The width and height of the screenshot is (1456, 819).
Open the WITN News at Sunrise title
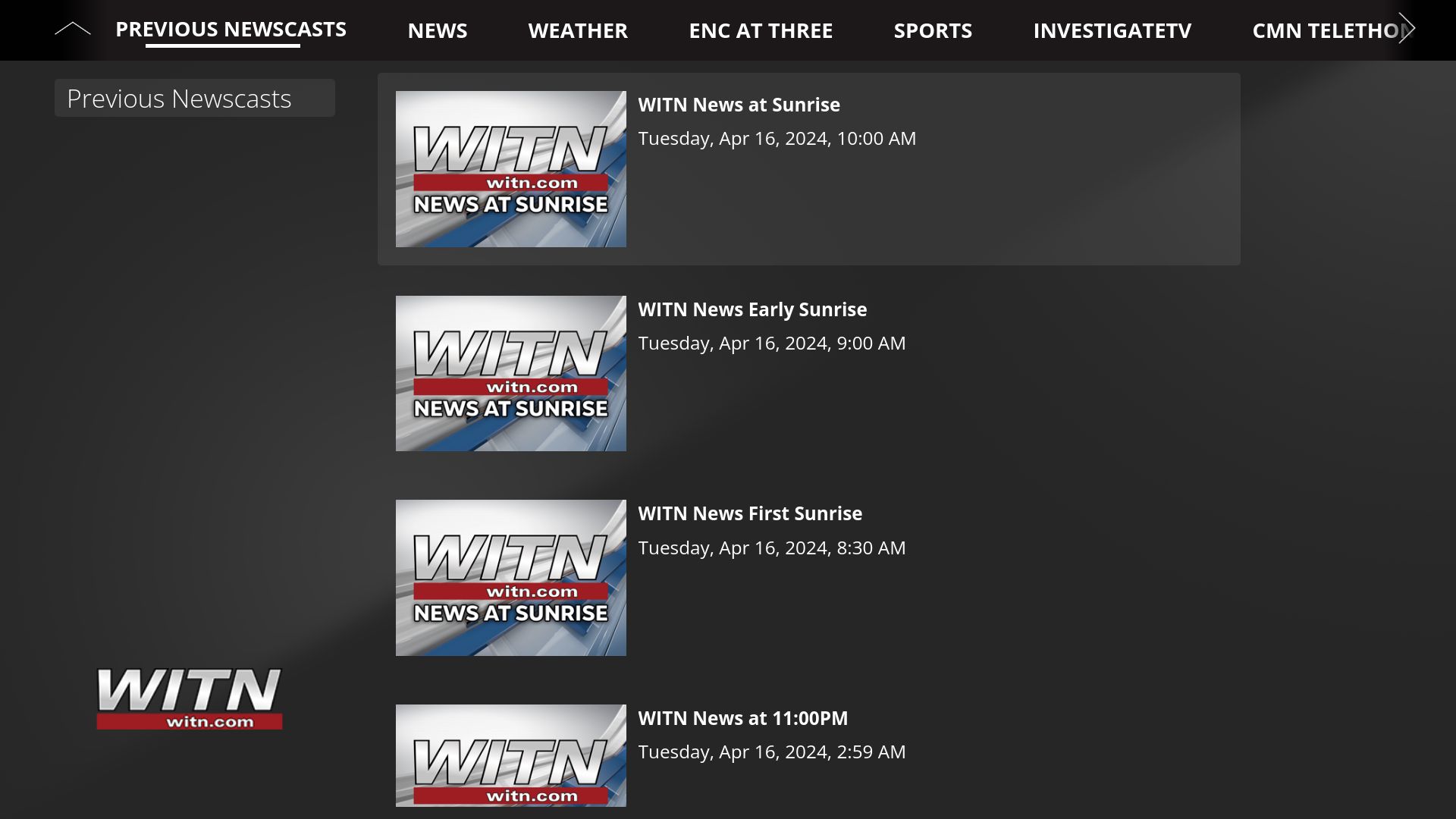pos(739,105)
